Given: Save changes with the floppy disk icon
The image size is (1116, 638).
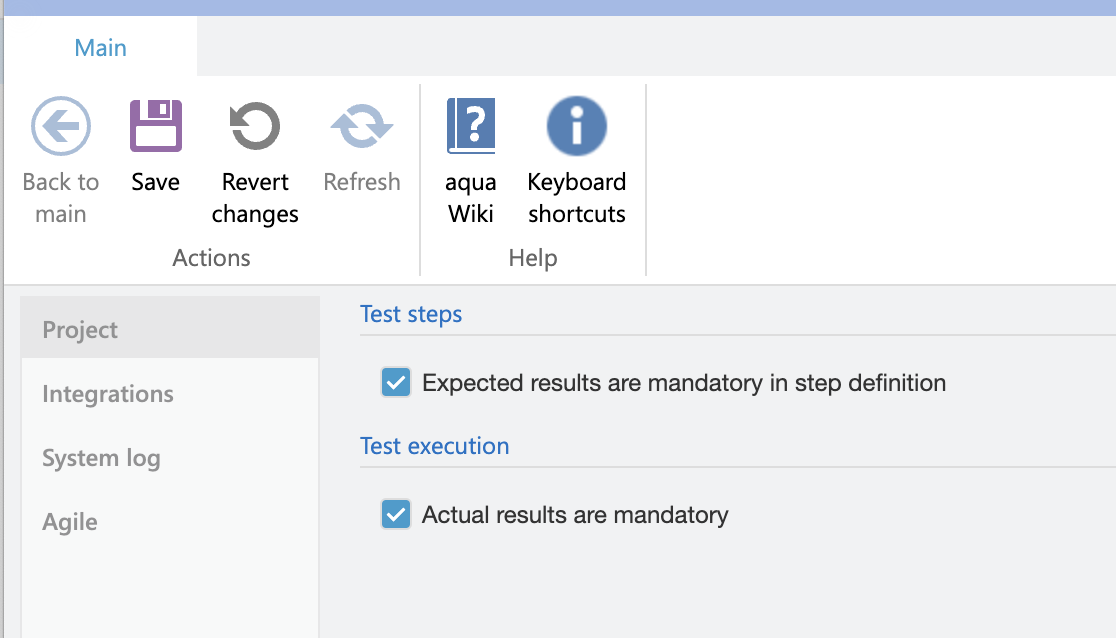Looking at the screenshot, I should tap(156, 126).
